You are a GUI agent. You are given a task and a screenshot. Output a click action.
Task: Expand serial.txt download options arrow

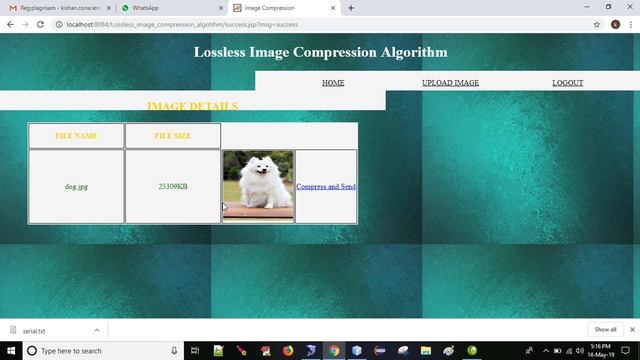click(97, 330)
